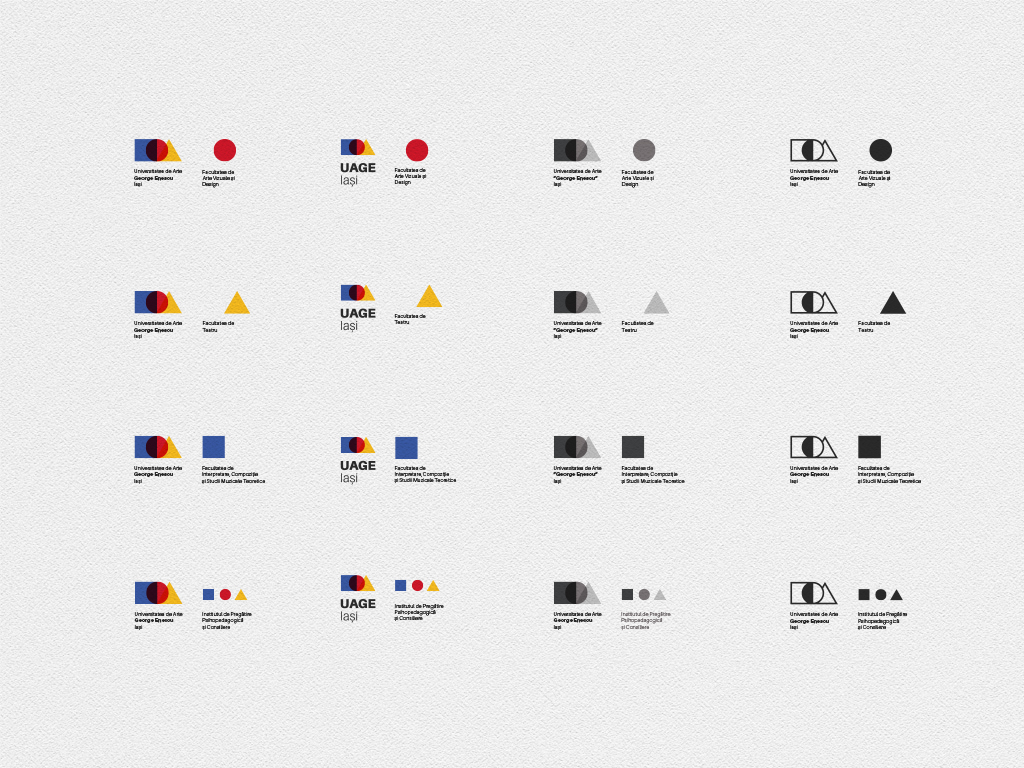This screenshot has width=1024, height=768.
Task: Click 'Facultatea de Arte Vizuale și Design' under the black circle
Action: click(x=874, y=178)
